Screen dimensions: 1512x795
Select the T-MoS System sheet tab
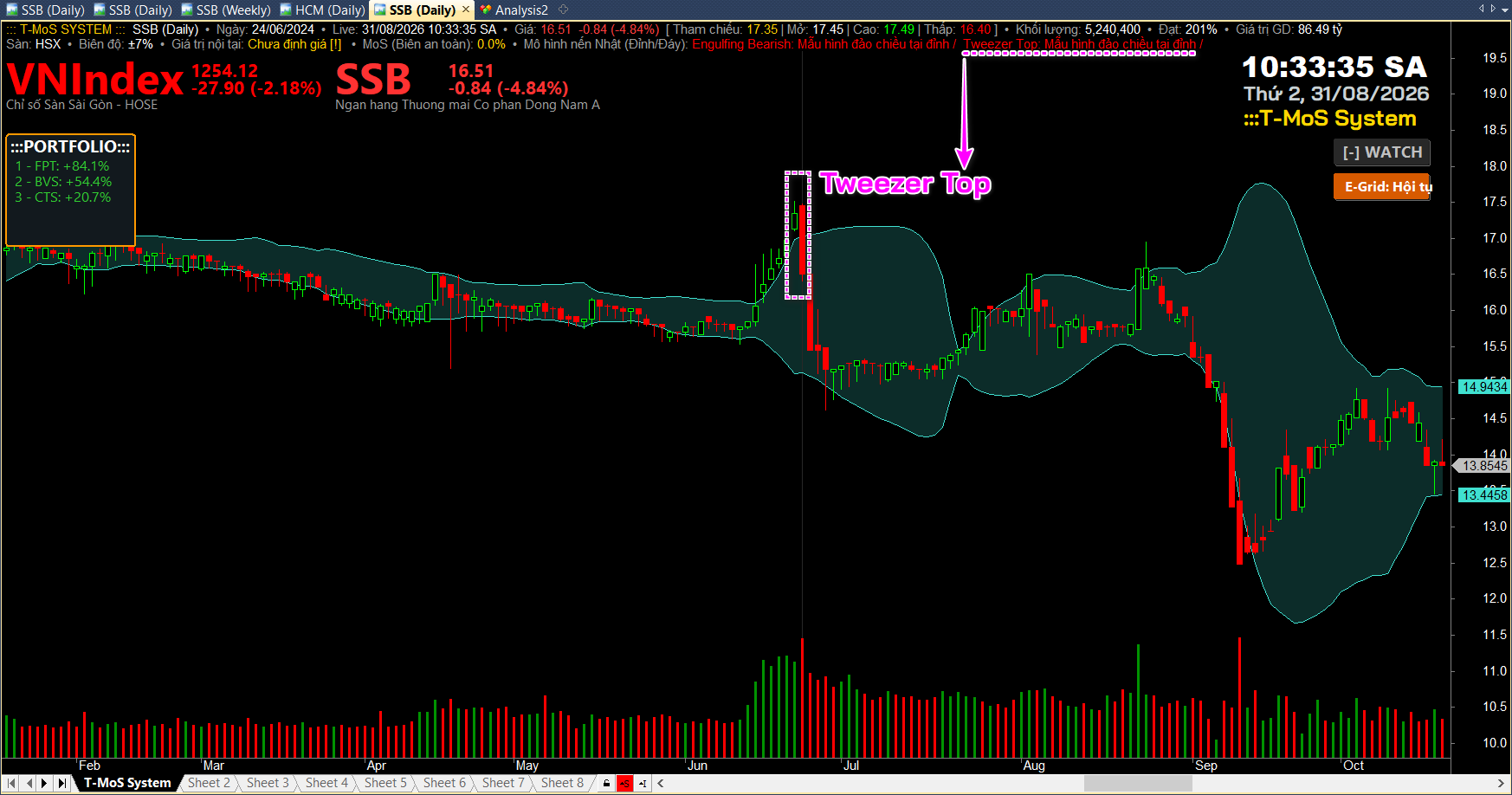point(127,783)
